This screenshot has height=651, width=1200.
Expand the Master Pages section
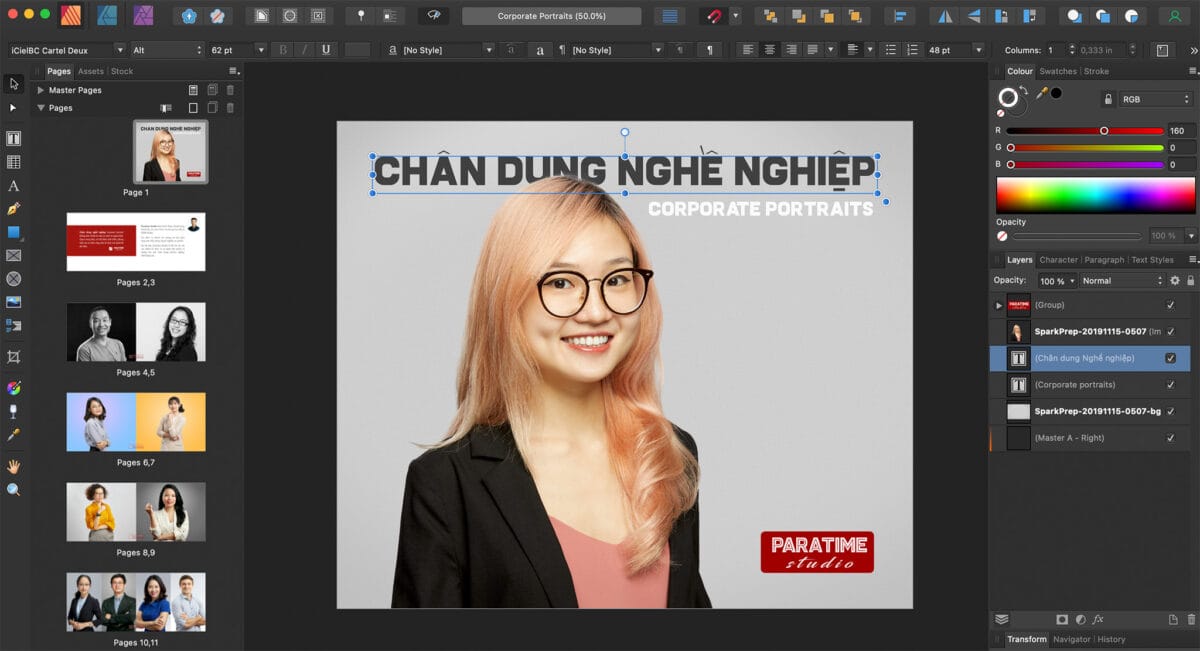point(41,90)
